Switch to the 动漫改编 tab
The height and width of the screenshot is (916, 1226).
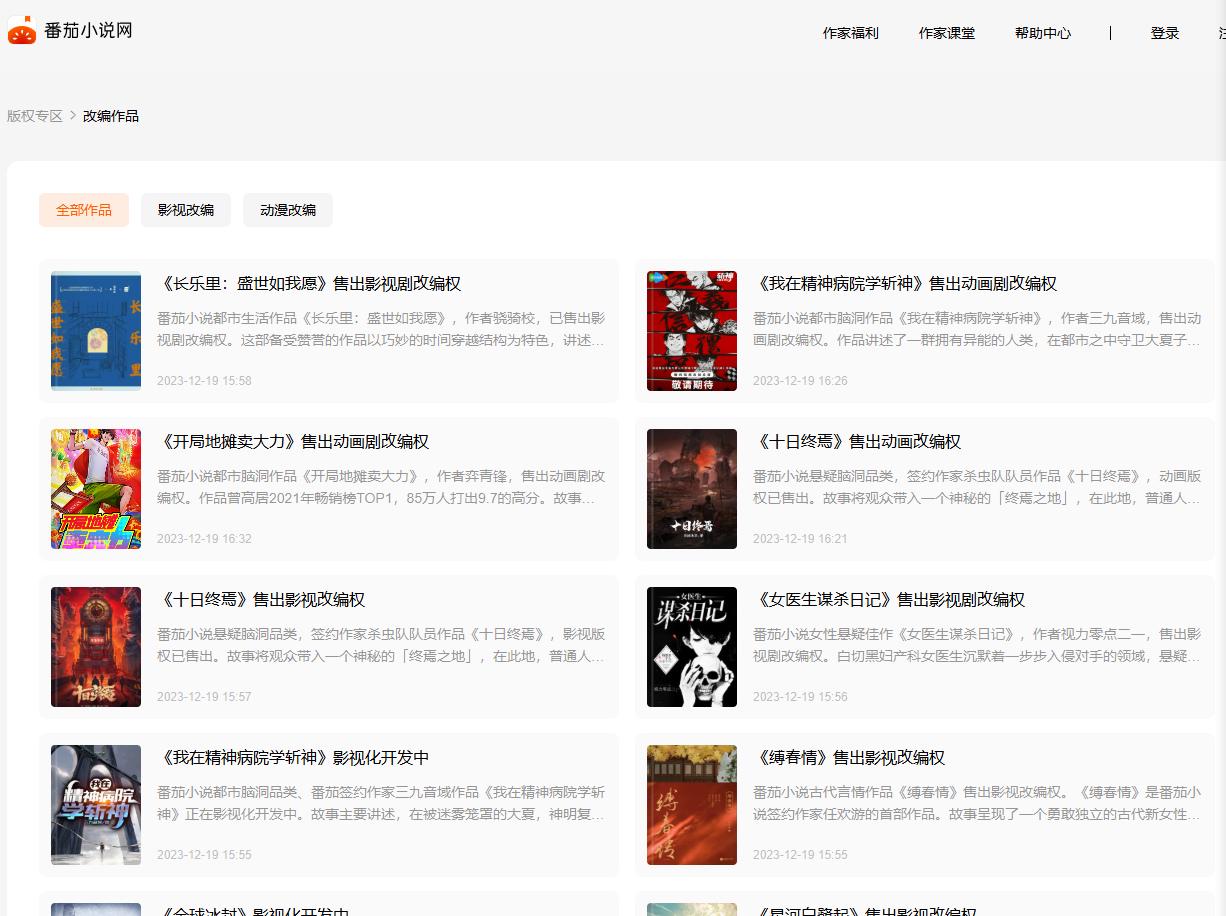click(288, 210)
